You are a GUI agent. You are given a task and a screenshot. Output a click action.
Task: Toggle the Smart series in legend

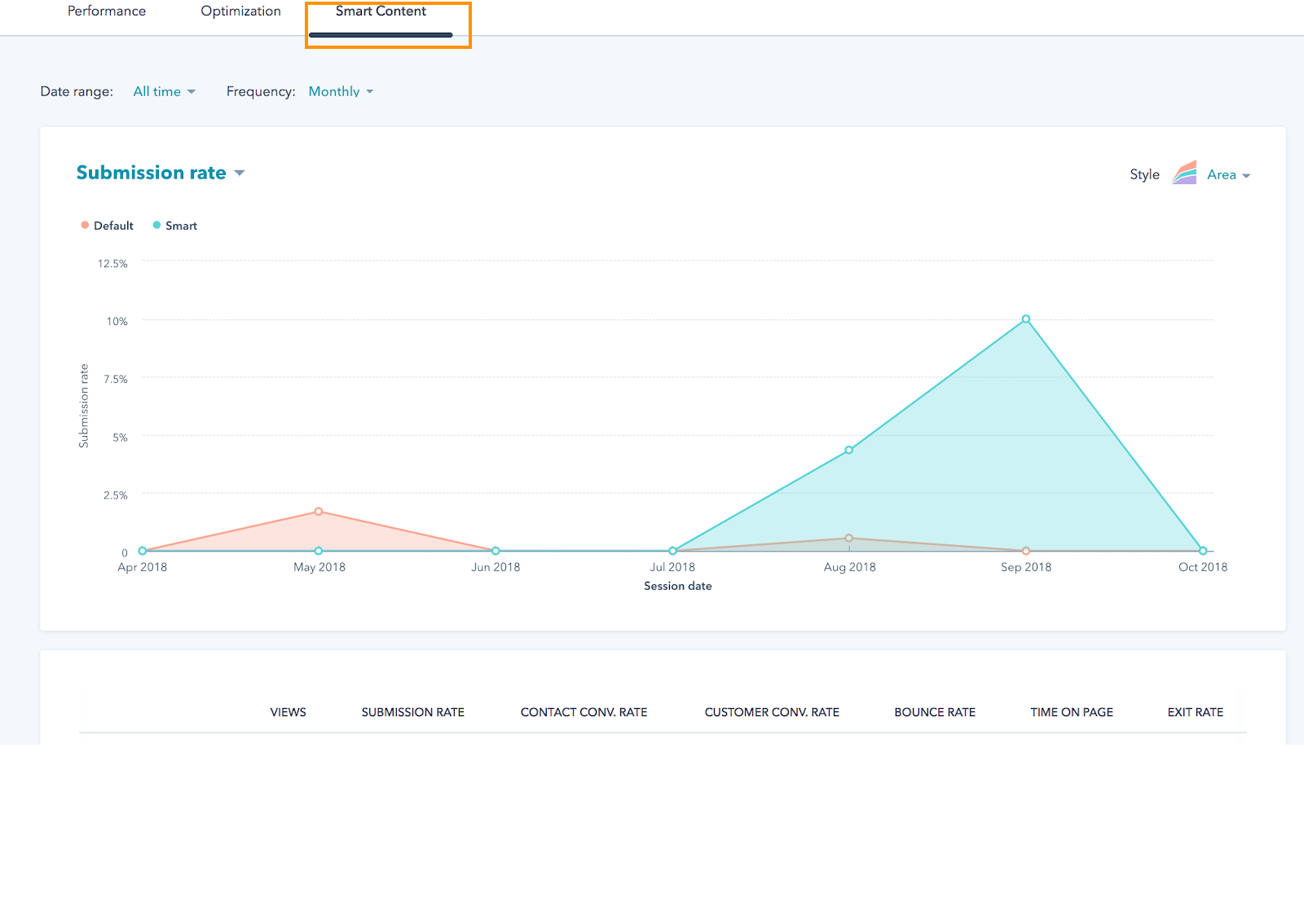coord(175,226)
